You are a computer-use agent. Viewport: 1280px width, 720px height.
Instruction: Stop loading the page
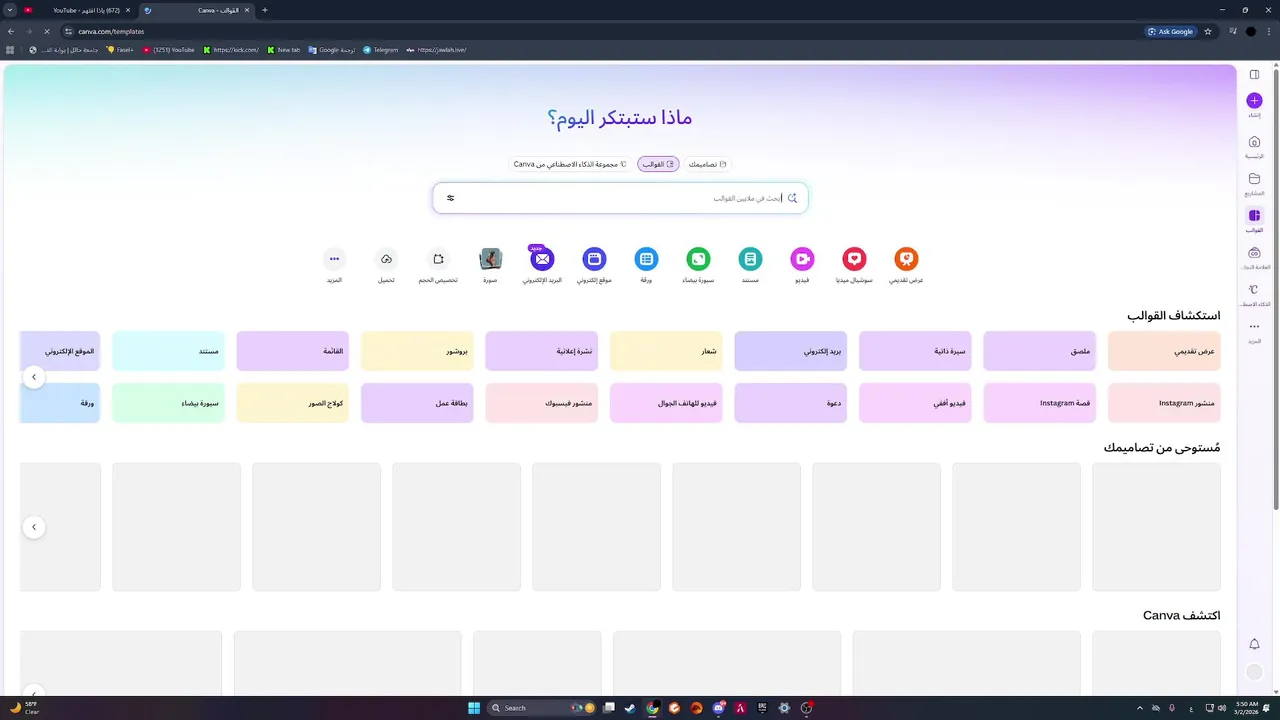(x=46, y=31)
